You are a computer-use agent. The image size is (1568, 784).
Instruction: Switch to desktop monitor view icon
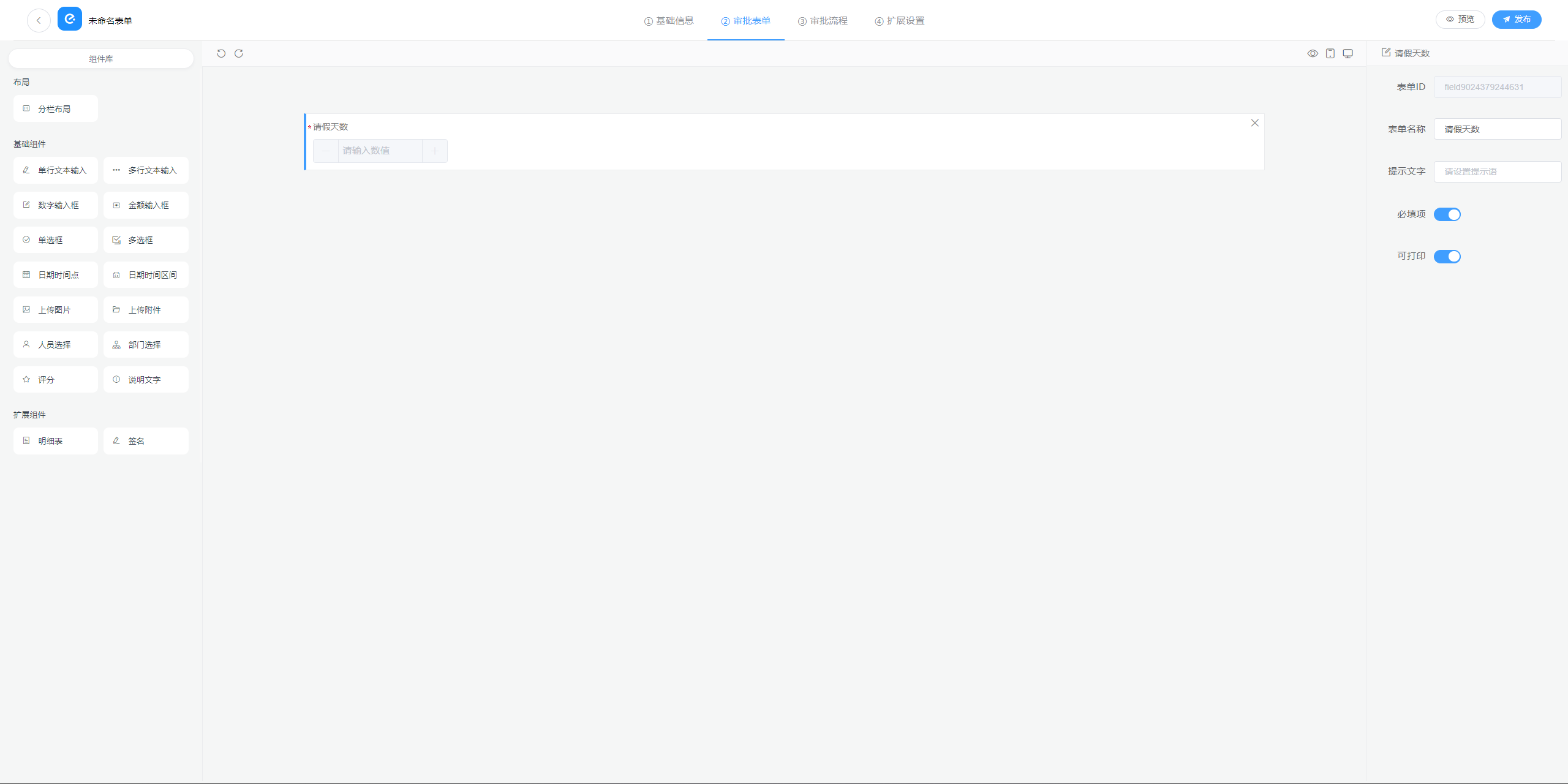1348,53
